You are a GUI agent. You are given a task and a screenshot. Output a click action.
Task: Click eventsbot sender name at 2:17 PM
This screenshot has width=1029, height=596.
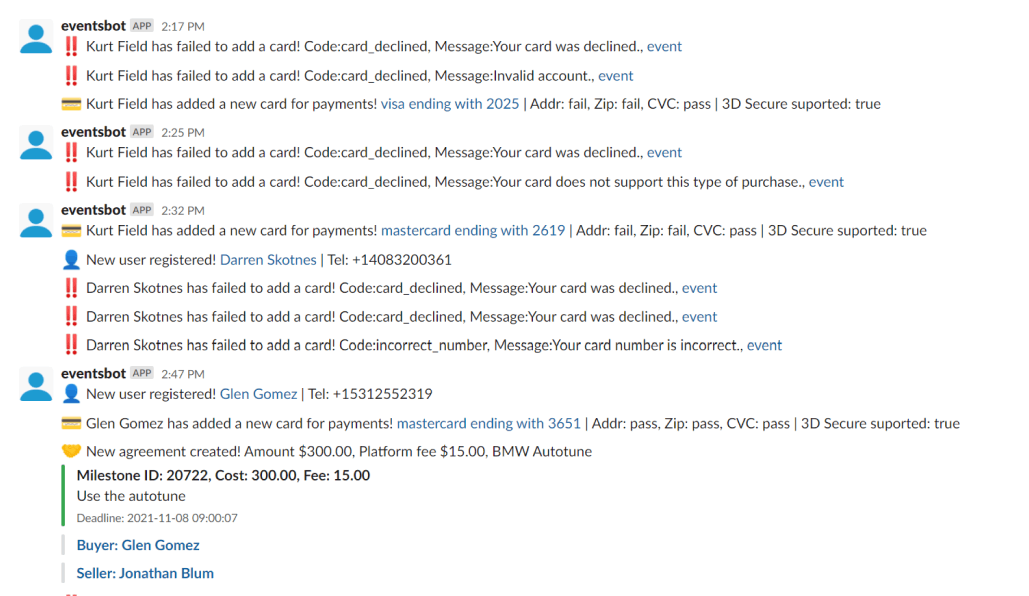(93, 26)
